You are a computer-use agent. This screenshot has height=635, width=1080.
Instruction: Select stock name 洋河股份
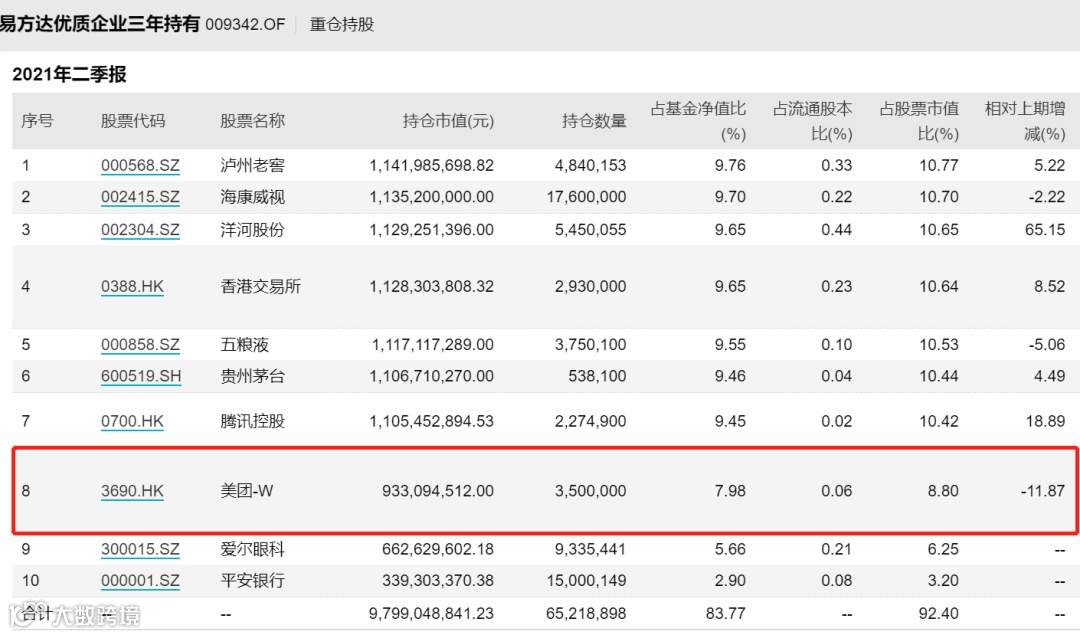coord(252,229)
